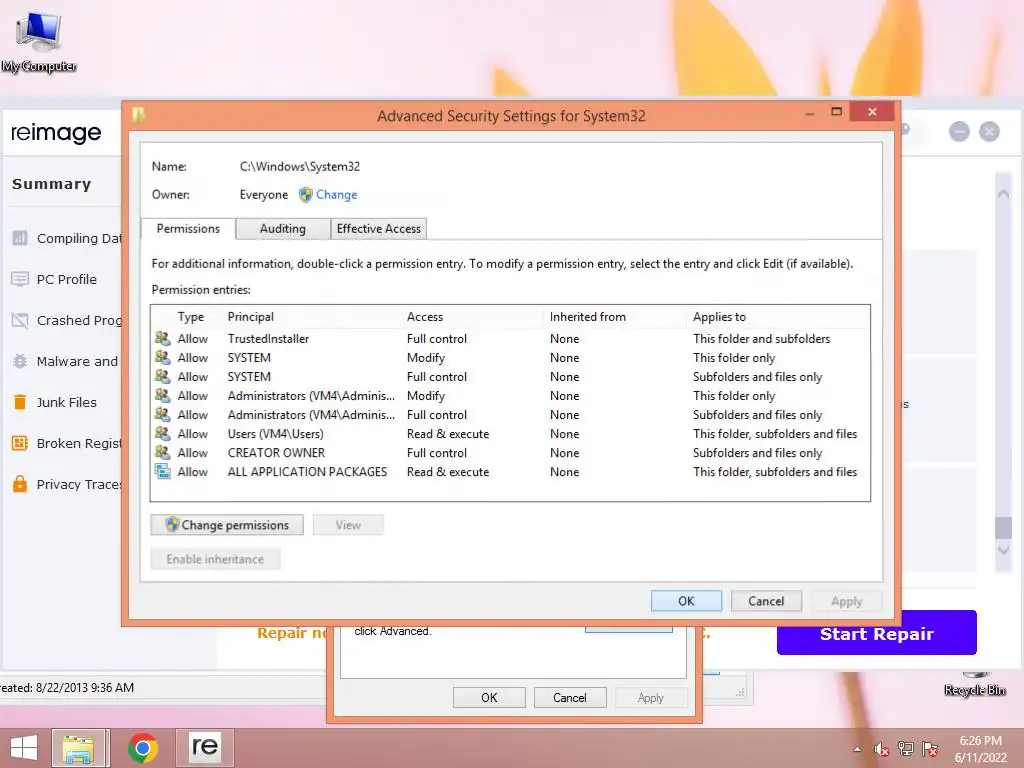Select Administrators entry with Full control access

pos(510,415)
